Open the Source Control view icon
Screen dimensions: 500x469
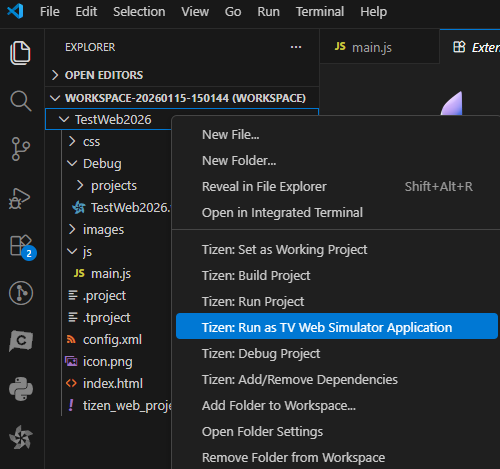pos(21,149)
